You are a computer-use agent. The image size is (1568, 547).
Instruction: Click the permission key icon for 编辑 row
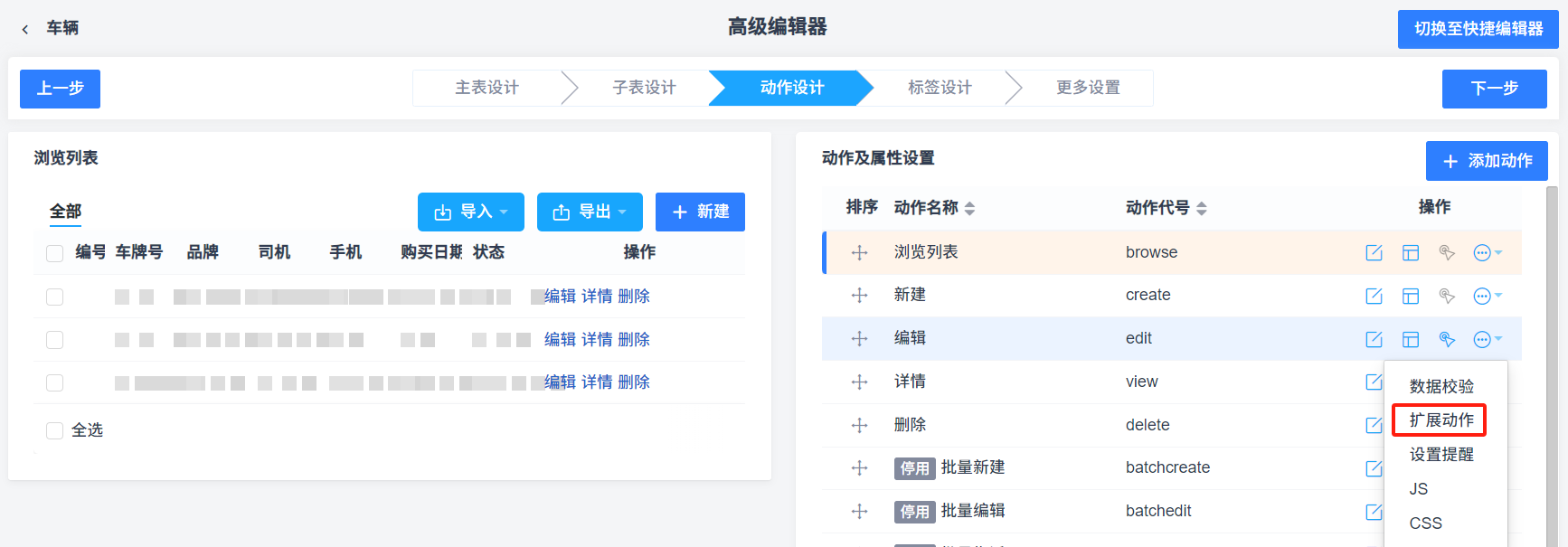1447,339
